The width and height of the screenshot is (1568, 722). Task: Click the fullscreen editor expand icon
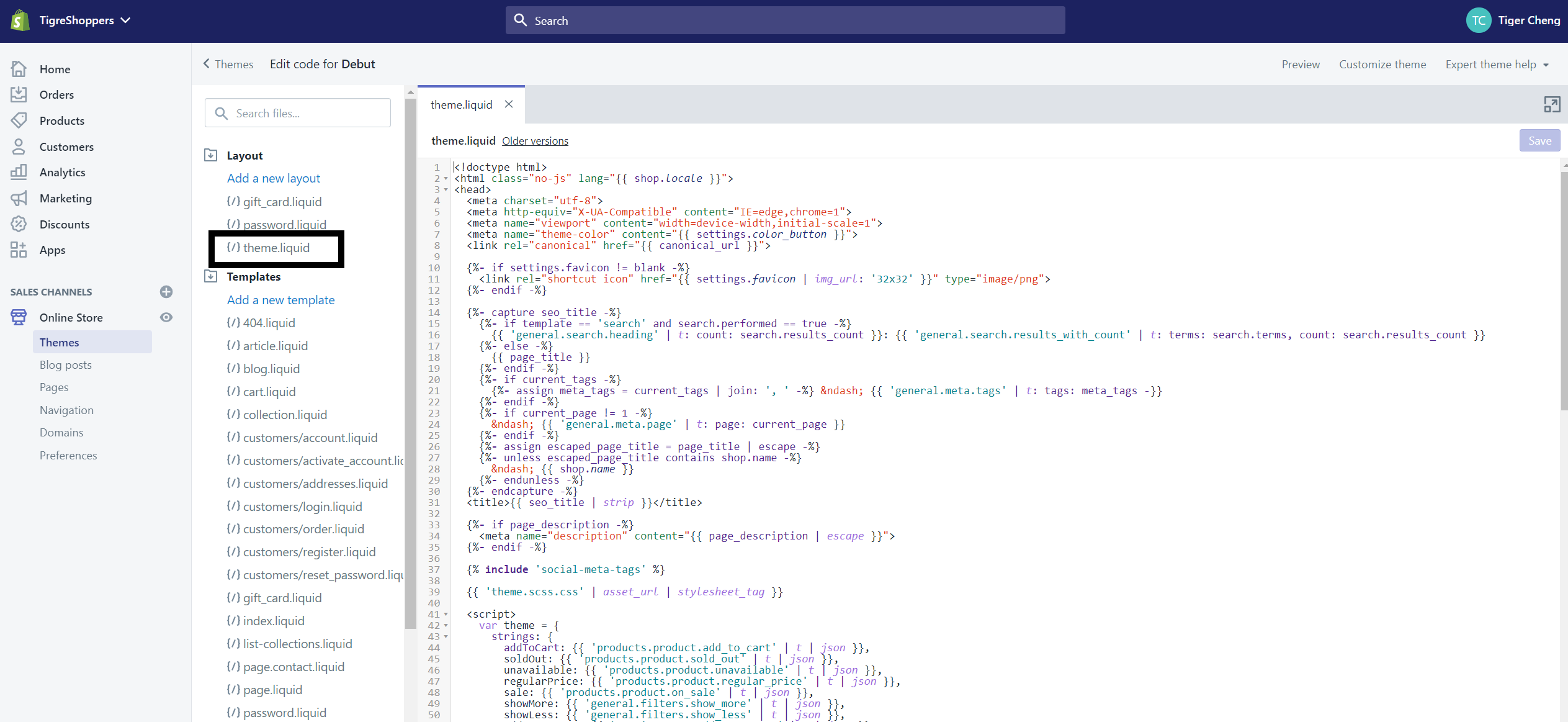(1552, 104)
